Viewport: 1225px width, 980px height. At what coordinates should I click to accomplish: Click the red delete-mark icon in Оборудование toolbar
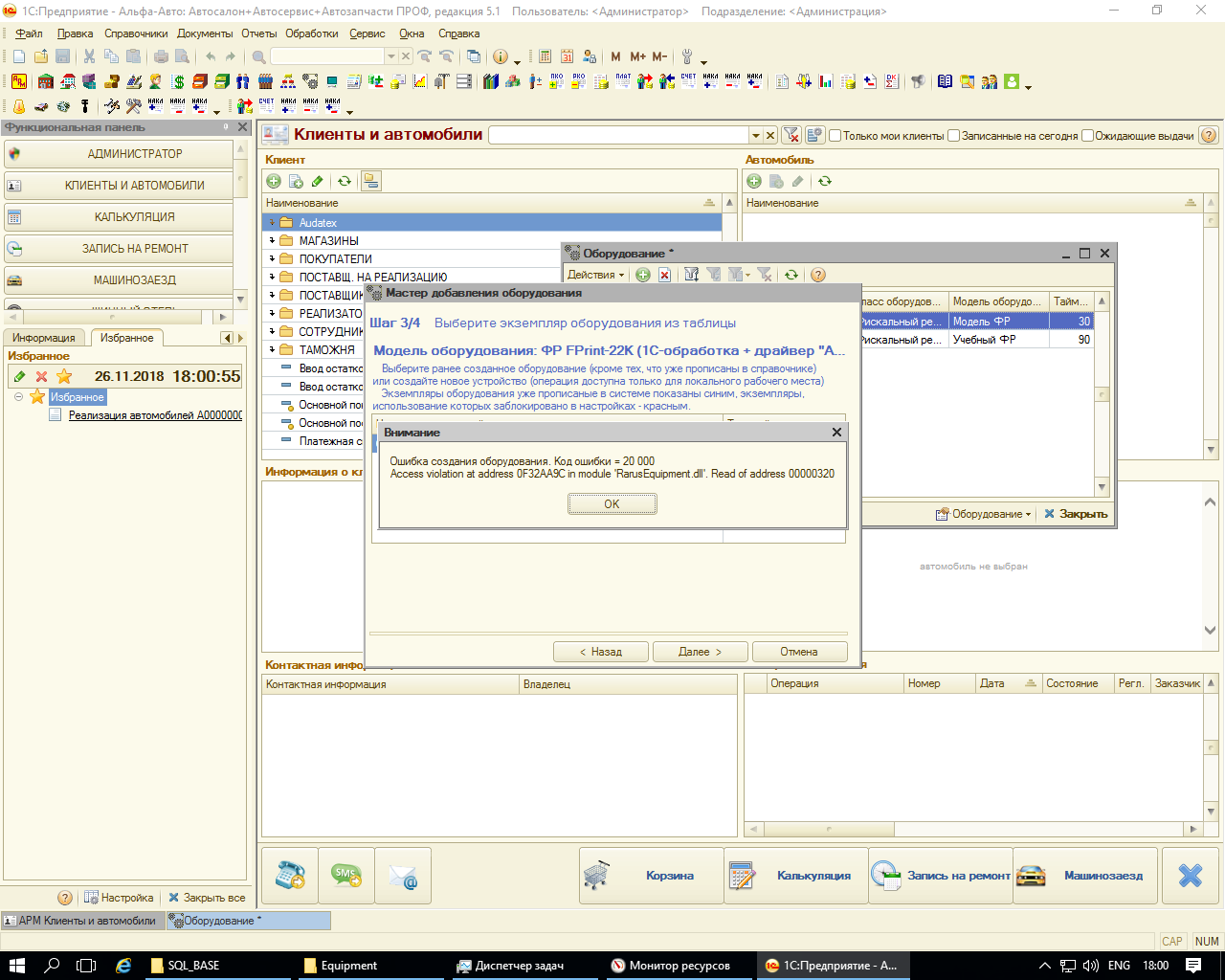(x=664, y=275)
